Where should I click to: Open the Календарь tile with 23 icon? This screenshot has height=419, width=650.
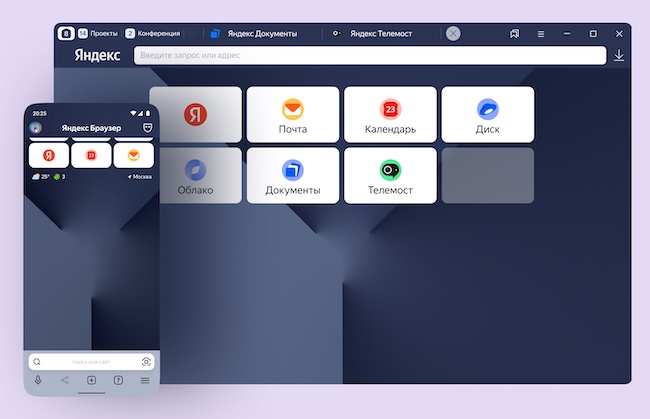tap(390, 114)
